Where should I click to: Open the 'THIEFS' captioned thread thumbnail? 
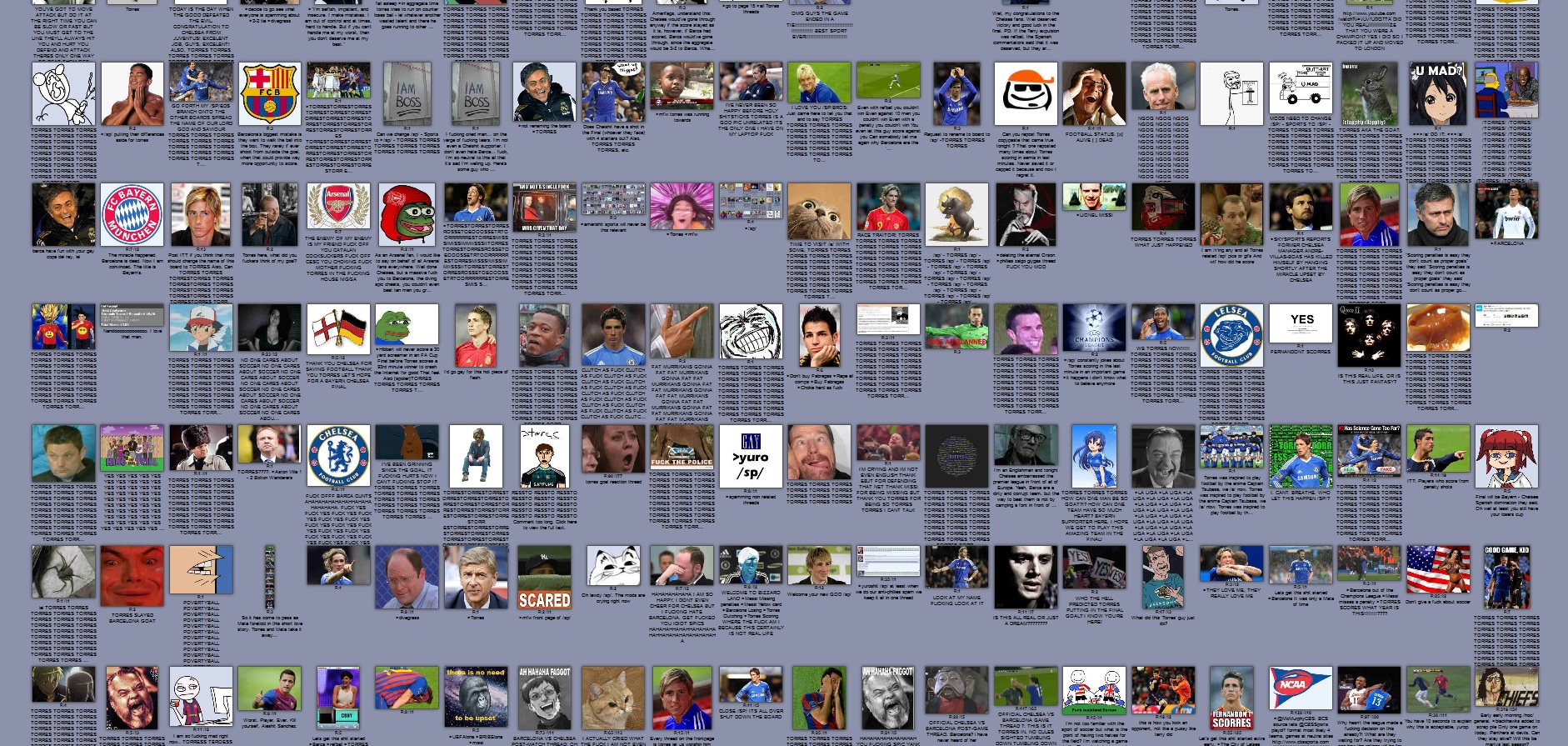pos(1506,687)
